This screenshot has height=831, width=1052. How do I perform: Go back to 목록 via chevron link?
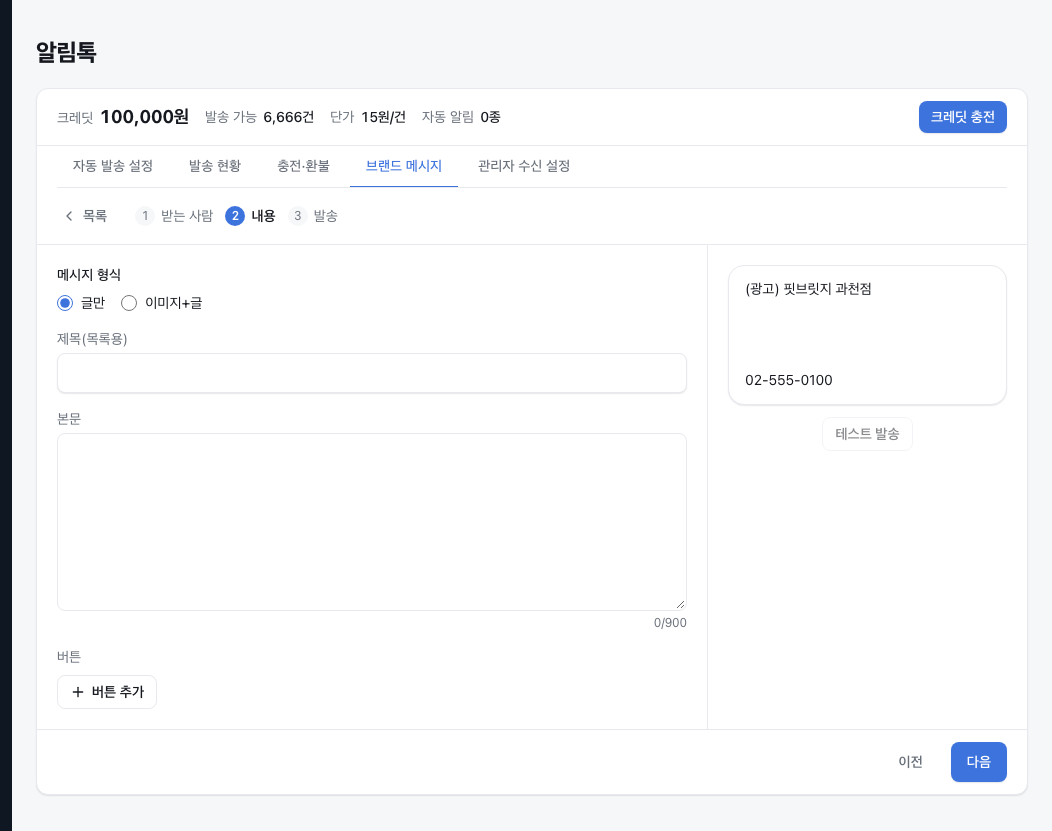pyautogui.click(x=86, y=215)
